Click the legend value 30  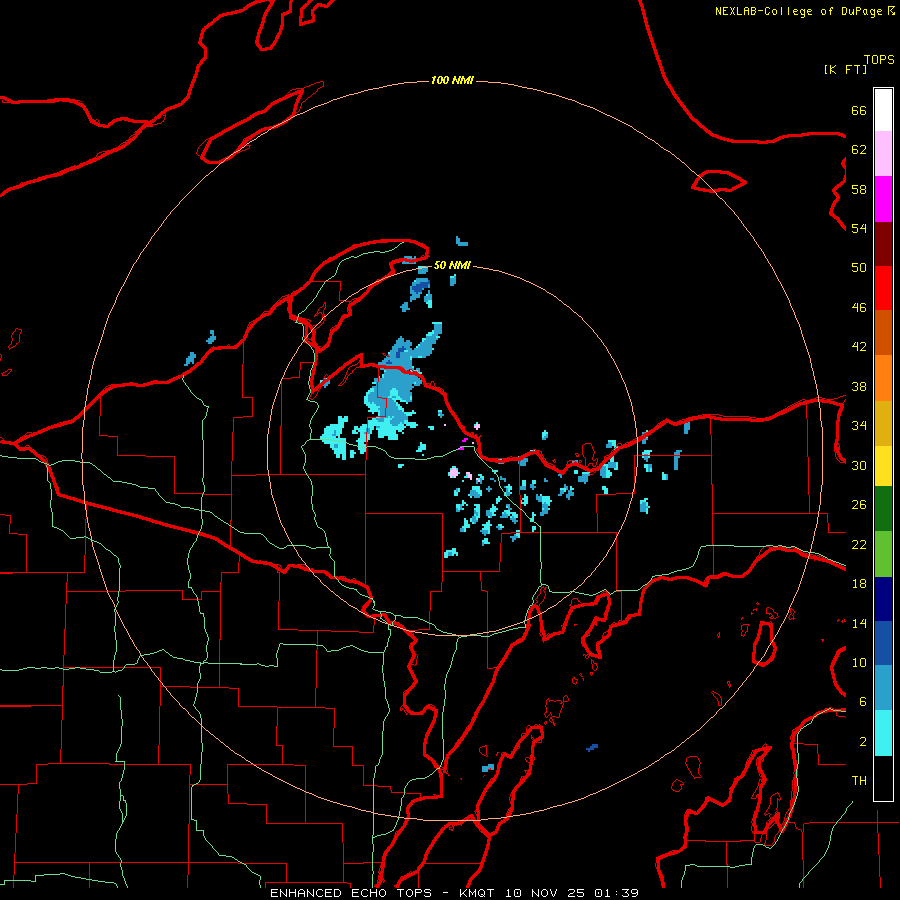point(859,465)
